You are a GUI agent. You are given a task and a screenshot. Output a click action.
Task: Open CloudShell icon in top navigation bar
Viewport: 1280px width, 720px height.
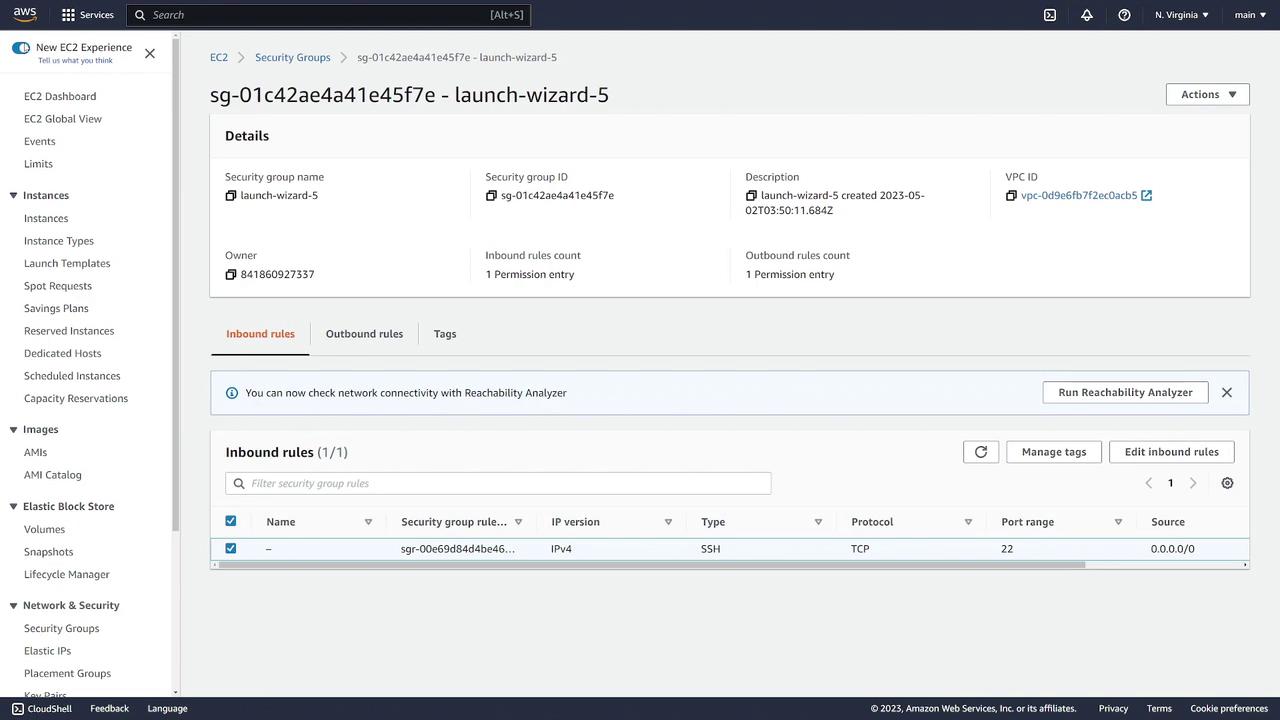[x=1050, y=15]
